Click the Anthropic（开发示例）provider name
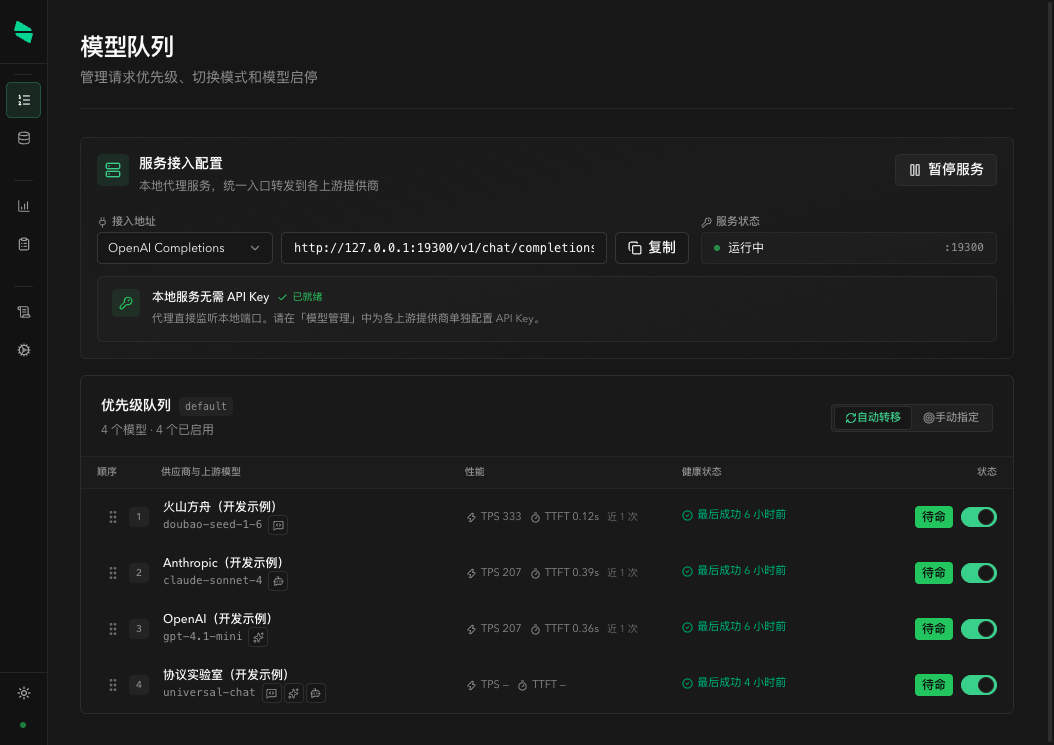1054x745 pixels. [223, 563]
